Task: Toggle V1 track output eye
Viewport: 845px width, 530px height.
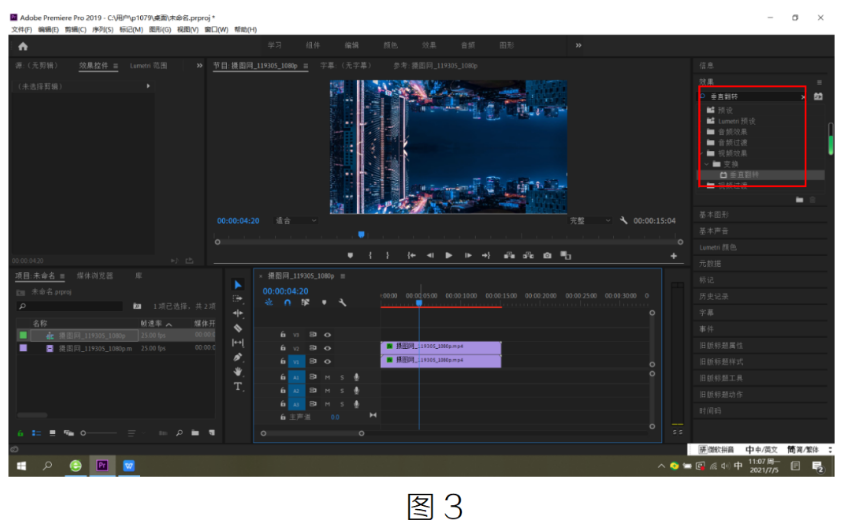Action: pyautogui.click(x=327, y=362)
